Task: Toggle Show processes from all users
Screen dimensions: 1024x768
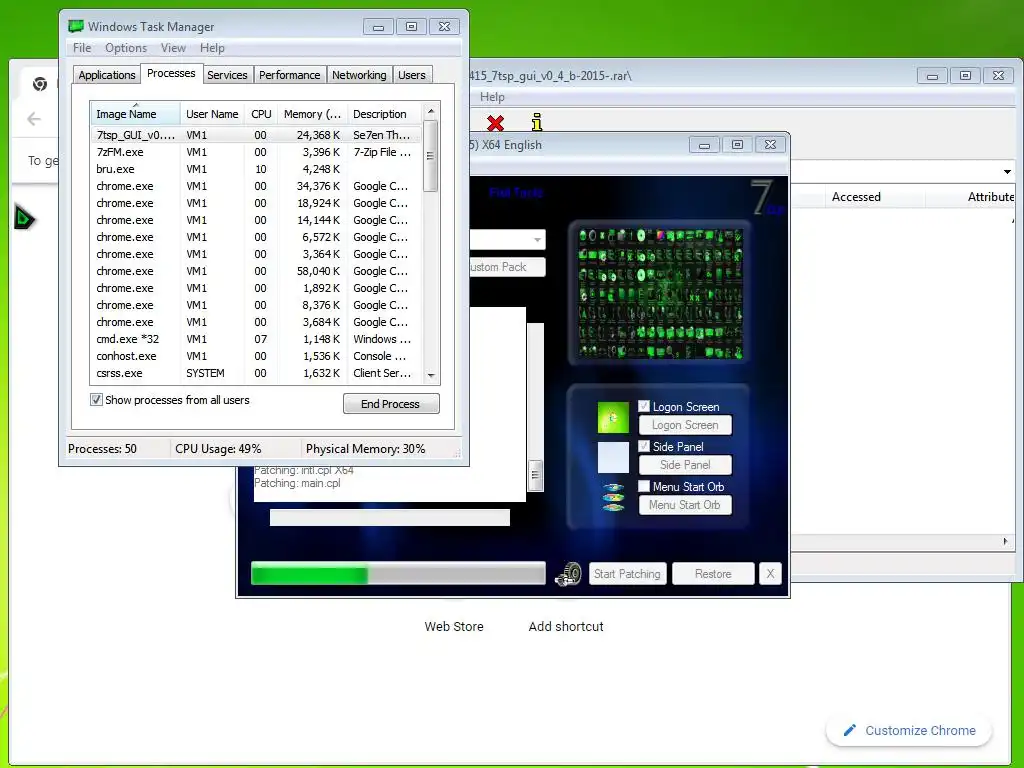Action: pyautogui.click(x=96, y=400)
